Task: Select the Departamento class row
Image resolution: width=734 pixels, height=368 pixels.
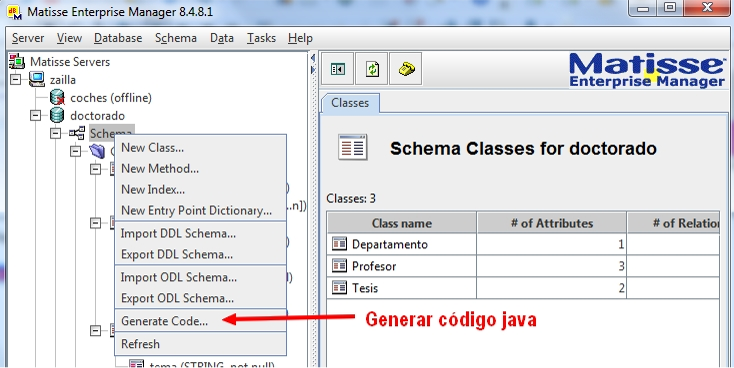Action: [x=523, y=244]
